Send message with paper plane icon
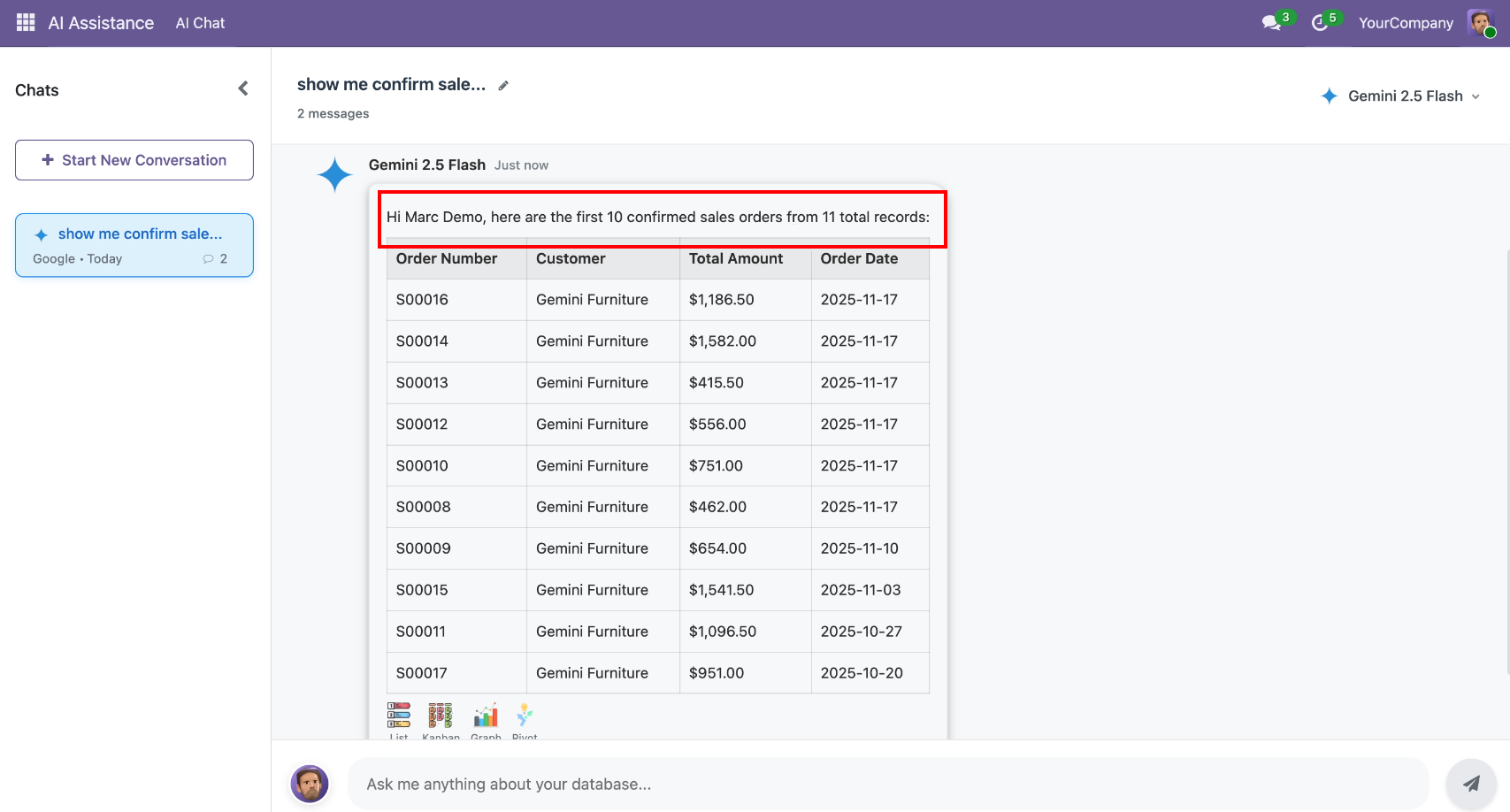This screenshot has height=812, width=1510. [1470, 783]
